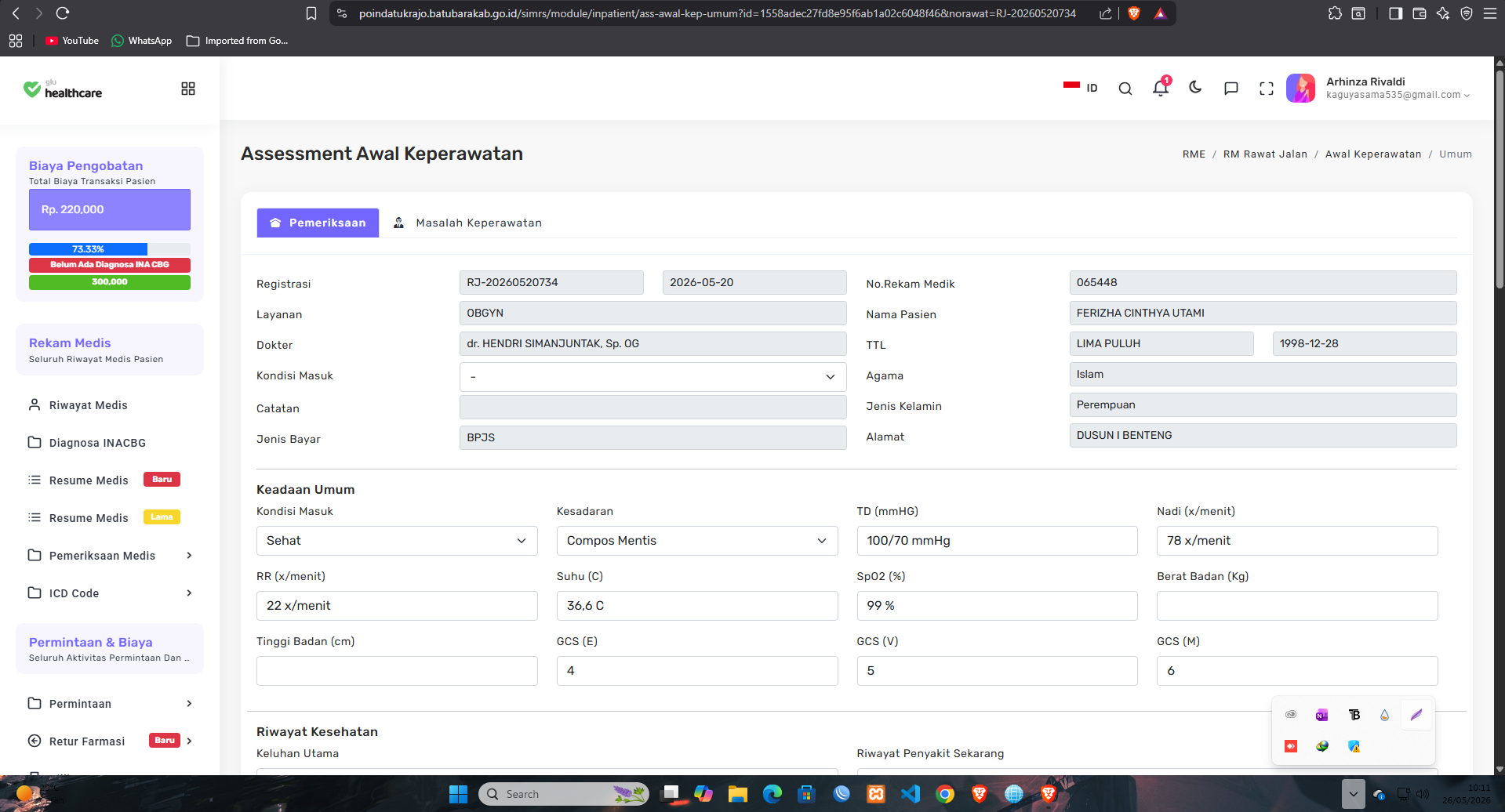Expand Permintaan submenu

[110, 704]
